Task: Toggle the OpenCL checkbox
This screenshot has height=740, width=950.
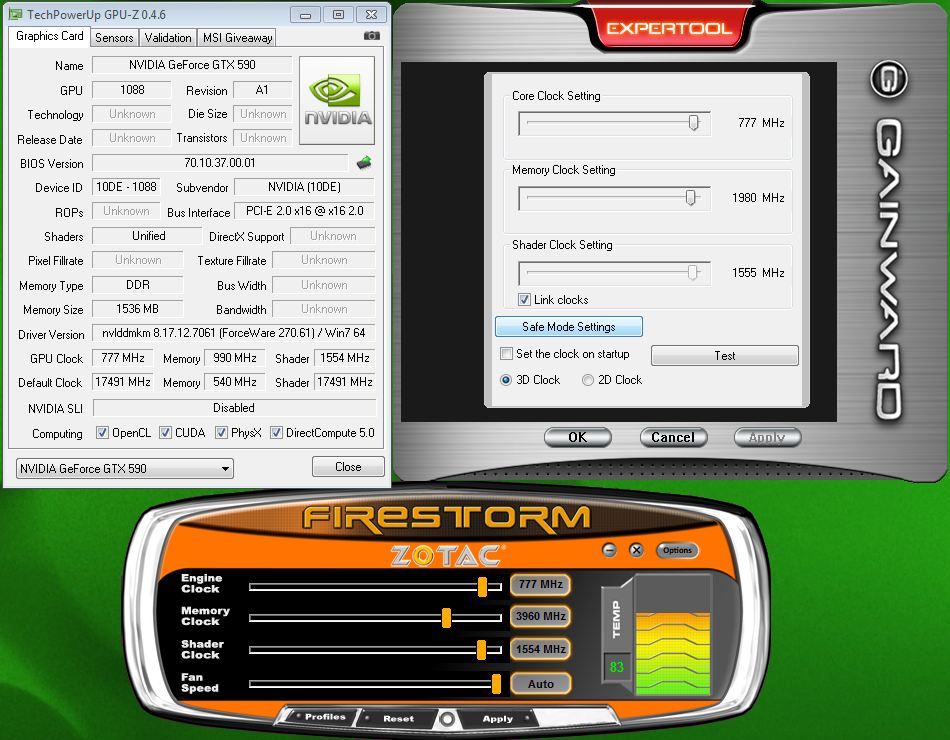Action: pyautogui.click(x=102, y=433)
